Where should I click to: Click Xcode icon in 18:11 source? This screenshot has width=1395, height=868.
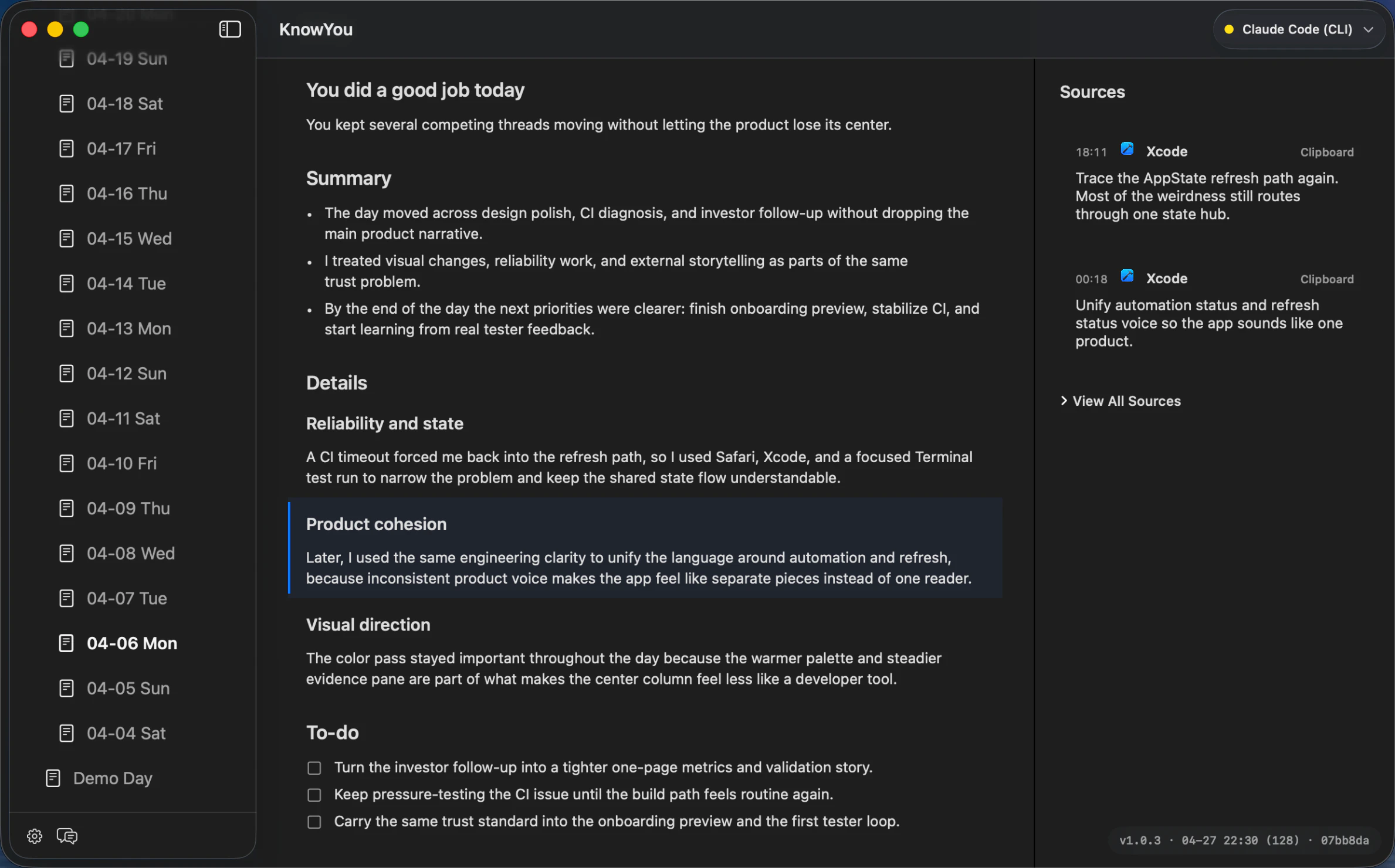(1127, 149)
